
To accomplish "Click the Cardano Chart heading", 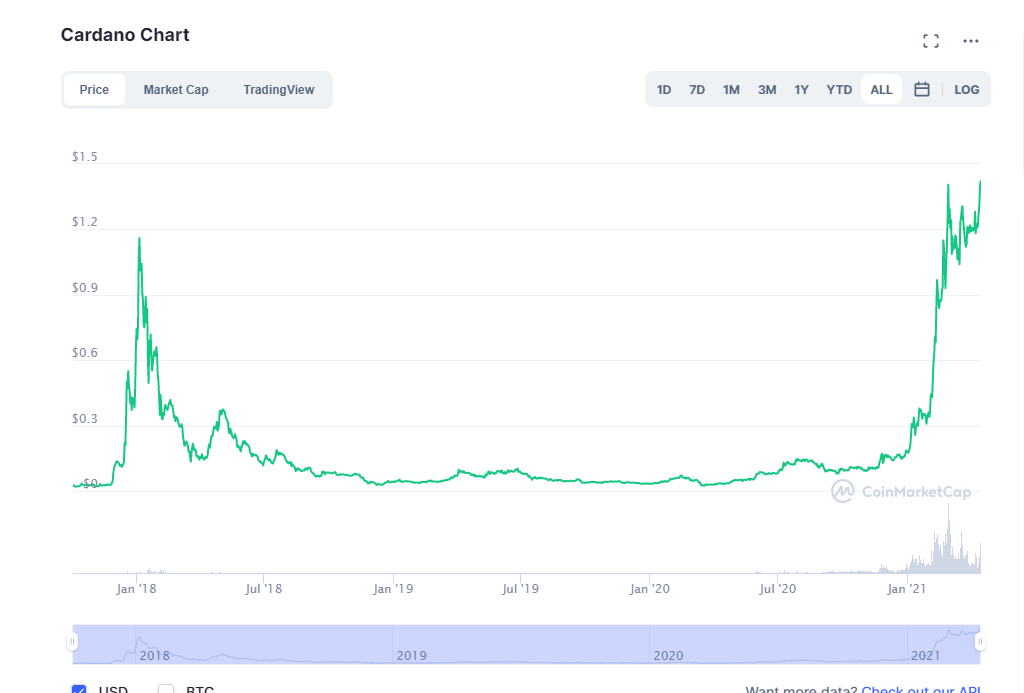I will [125, 35].
